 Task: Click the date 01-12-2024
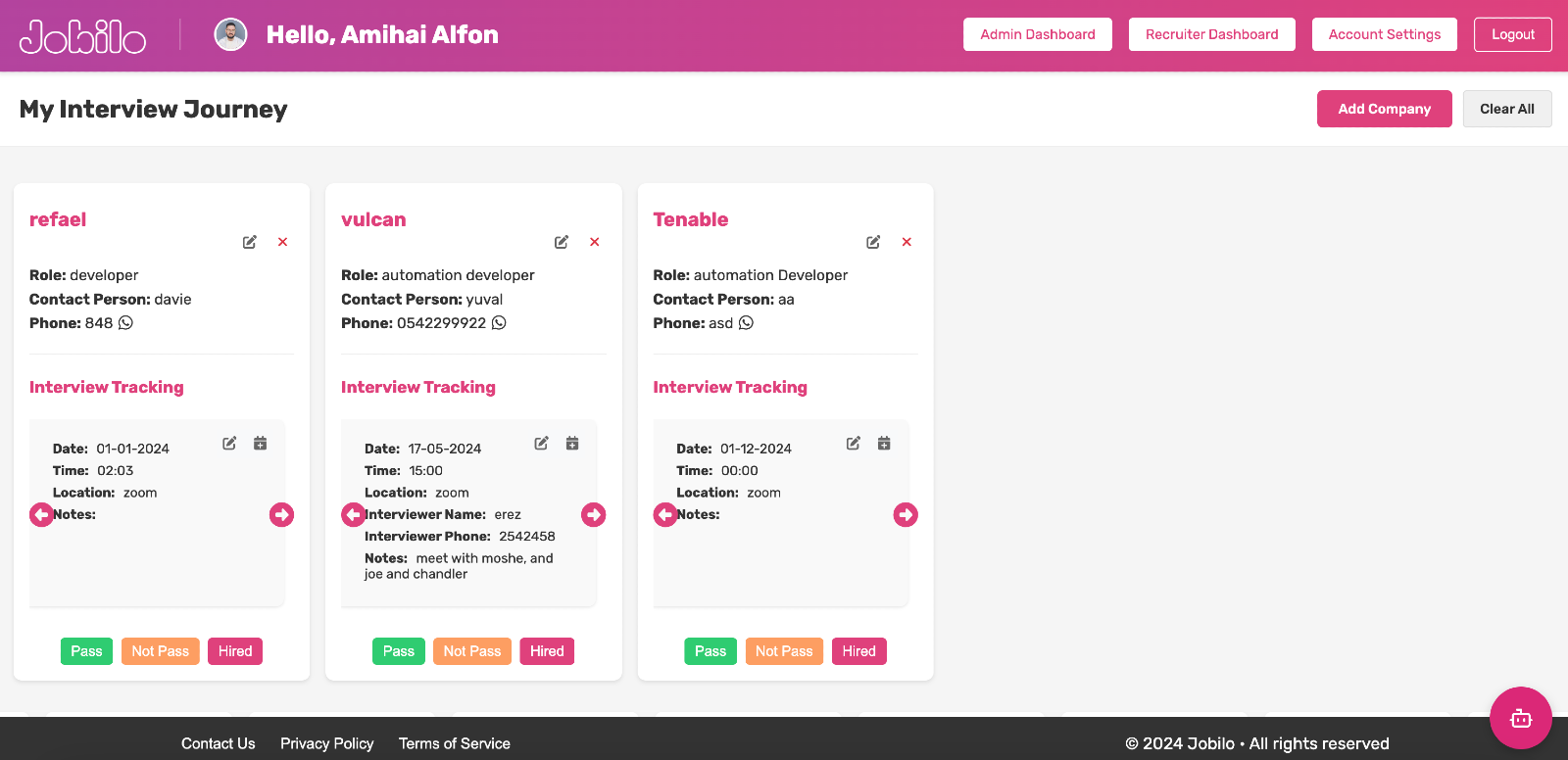point(756,449)
